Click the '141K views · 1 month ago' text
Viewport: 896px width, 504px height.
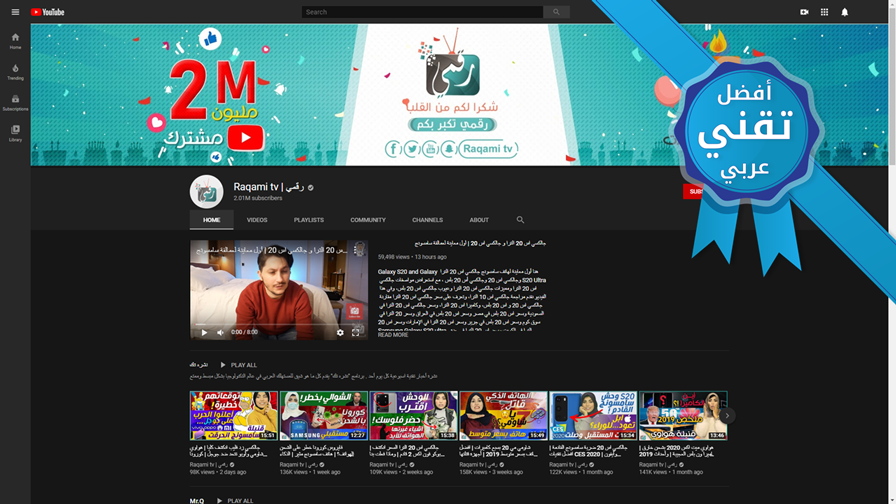point(671,472)
